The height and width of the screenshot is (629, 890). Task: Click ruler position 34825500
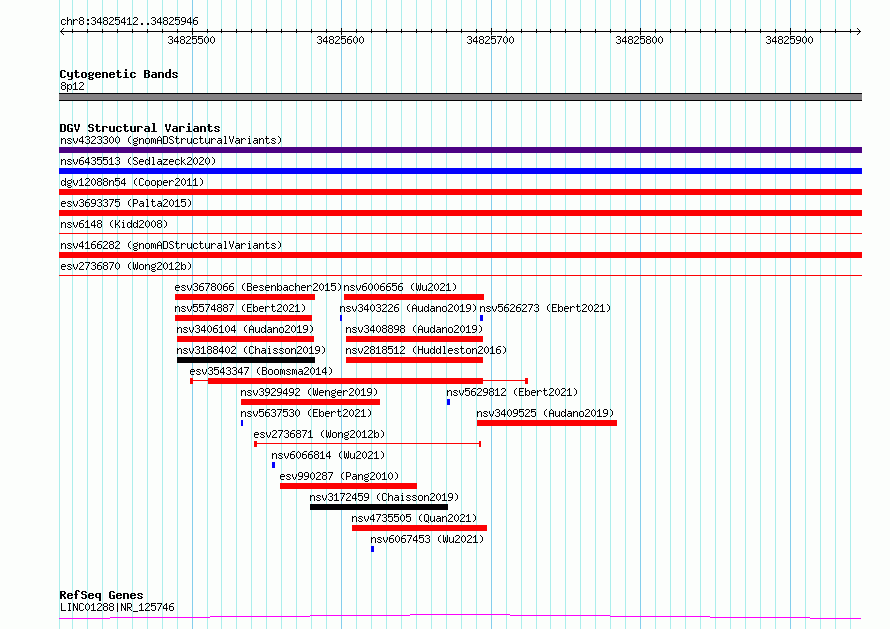pos(191,40)
